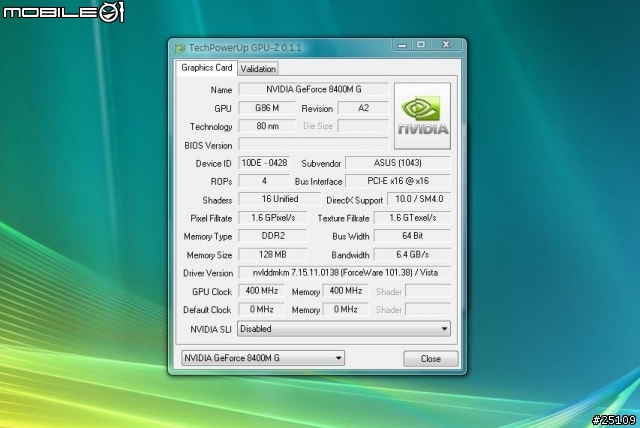Open the NVIDIA GeForce 8400M G selector
Image resolution: width=640 pixels, height=428 pixels.
(263, 358)
